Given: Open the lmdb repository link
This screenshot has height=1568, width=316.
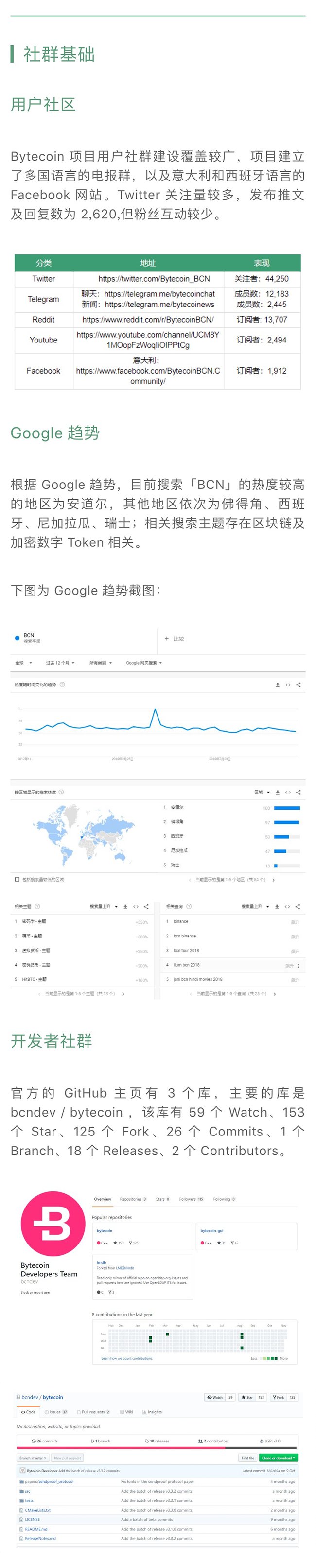Looking at the screenshot, I should [102, 1262].
